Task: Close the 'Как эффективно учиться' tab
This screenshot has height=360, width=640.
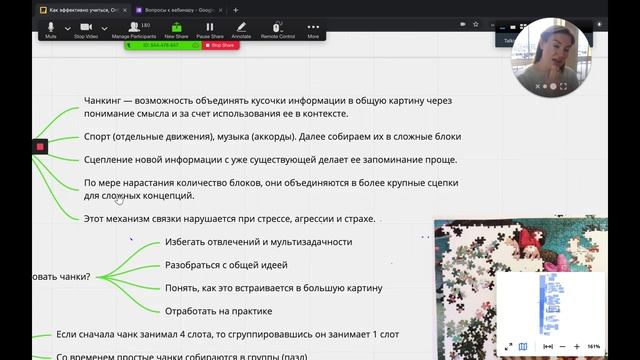Action: [x=125, y=10]
